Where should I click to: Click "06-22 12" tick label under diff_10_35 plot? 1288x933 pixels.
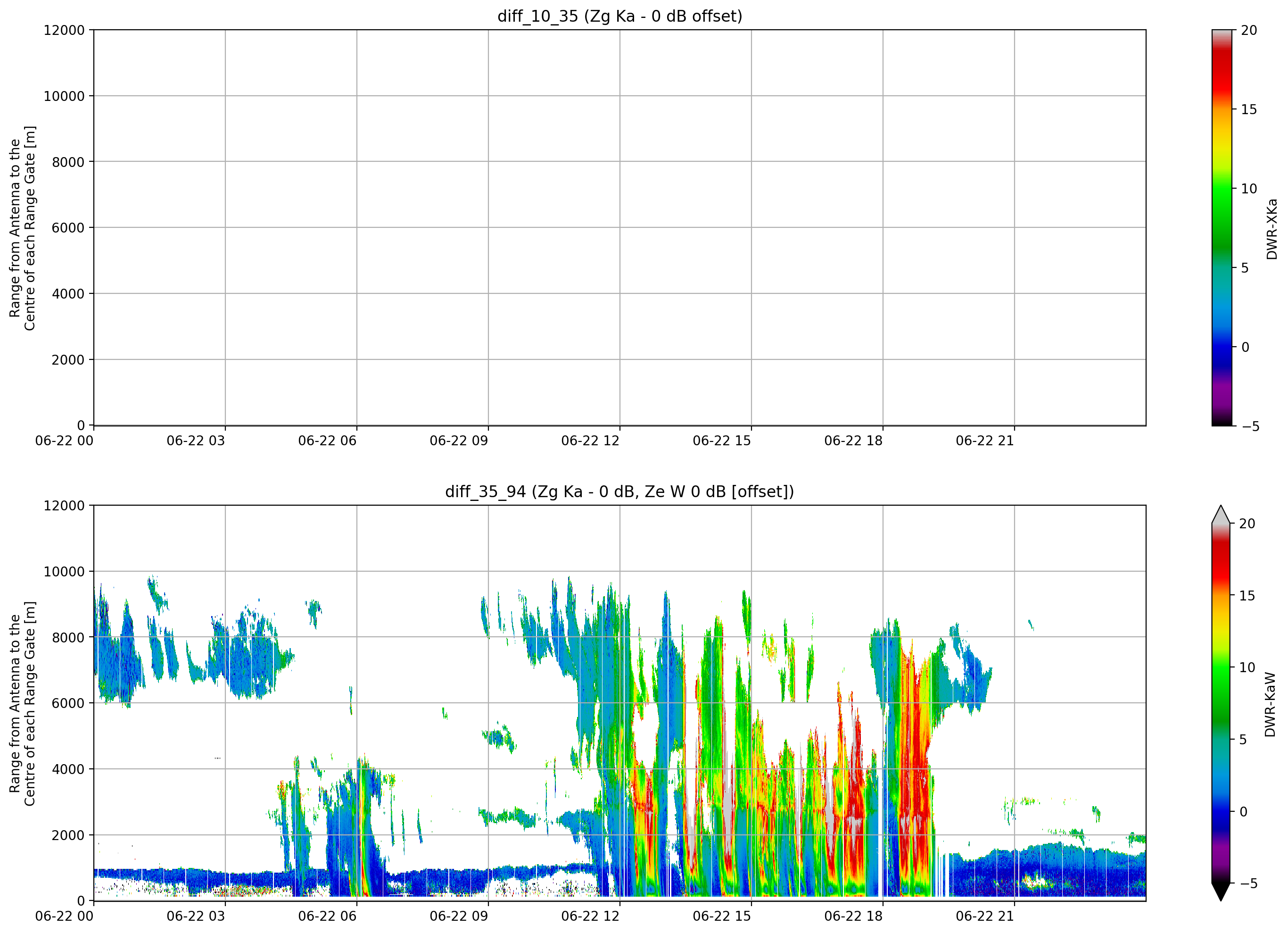590,441
